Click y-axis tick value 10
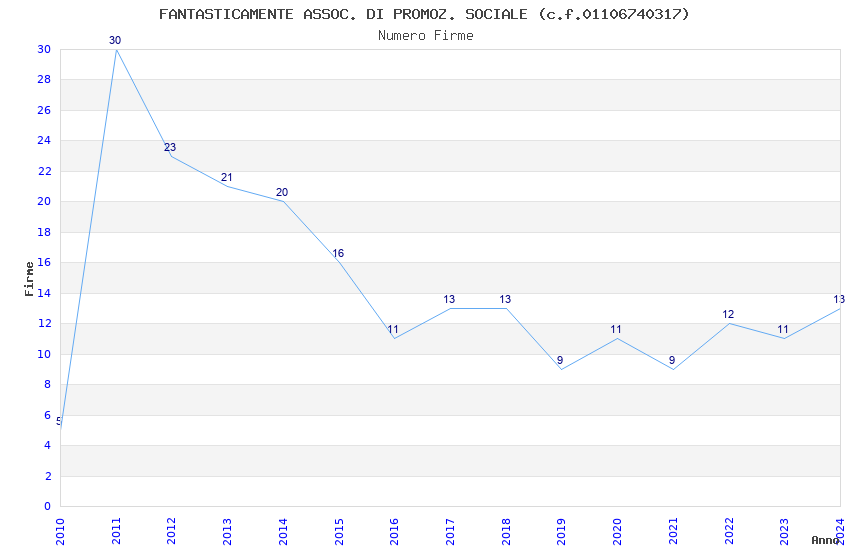This screenshot has width=850, height=550. point(44,354)
